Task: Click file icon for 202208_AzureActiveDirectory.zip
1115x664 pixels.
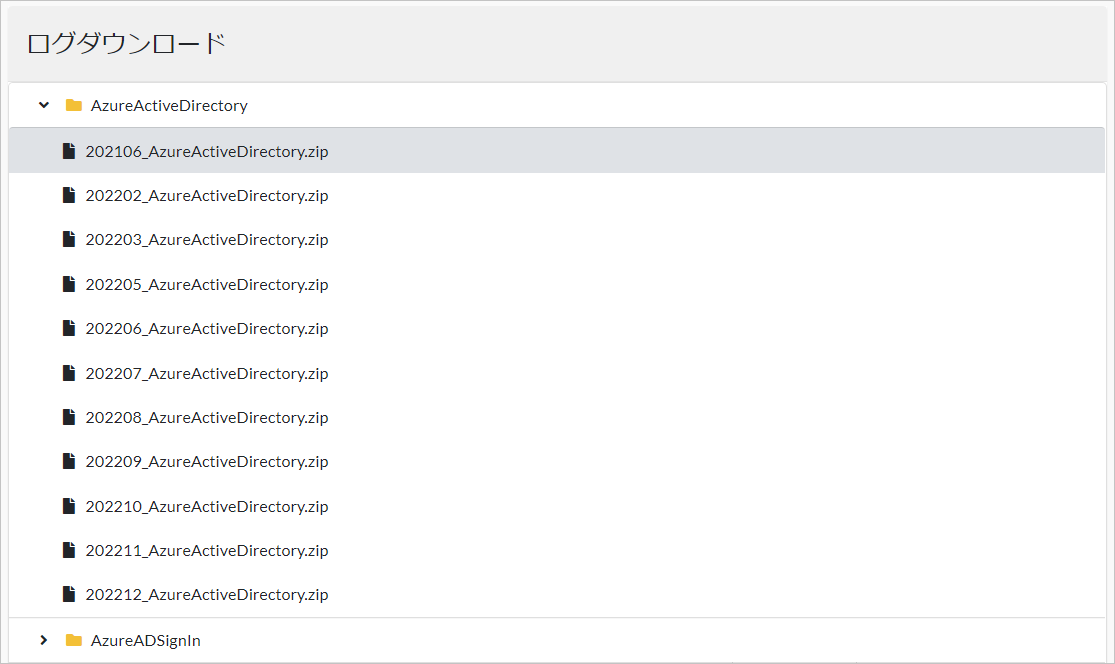Action: tap(69, 417)
